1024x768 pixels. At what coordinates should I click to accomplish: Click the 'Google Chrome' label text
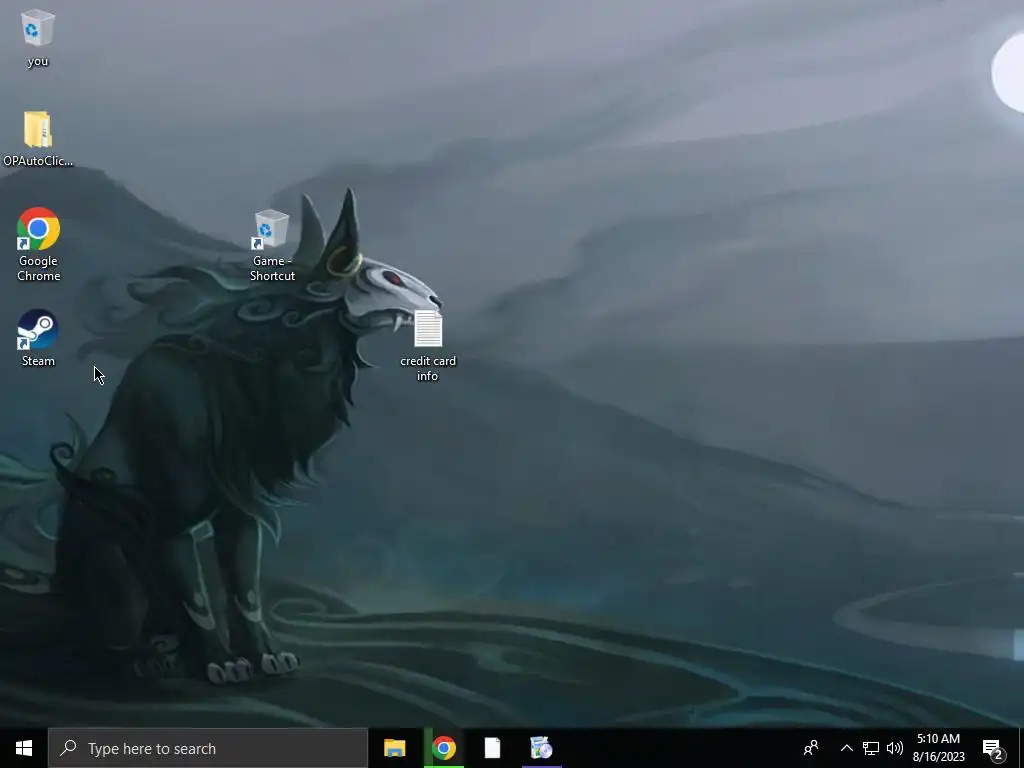coord(38,268)
